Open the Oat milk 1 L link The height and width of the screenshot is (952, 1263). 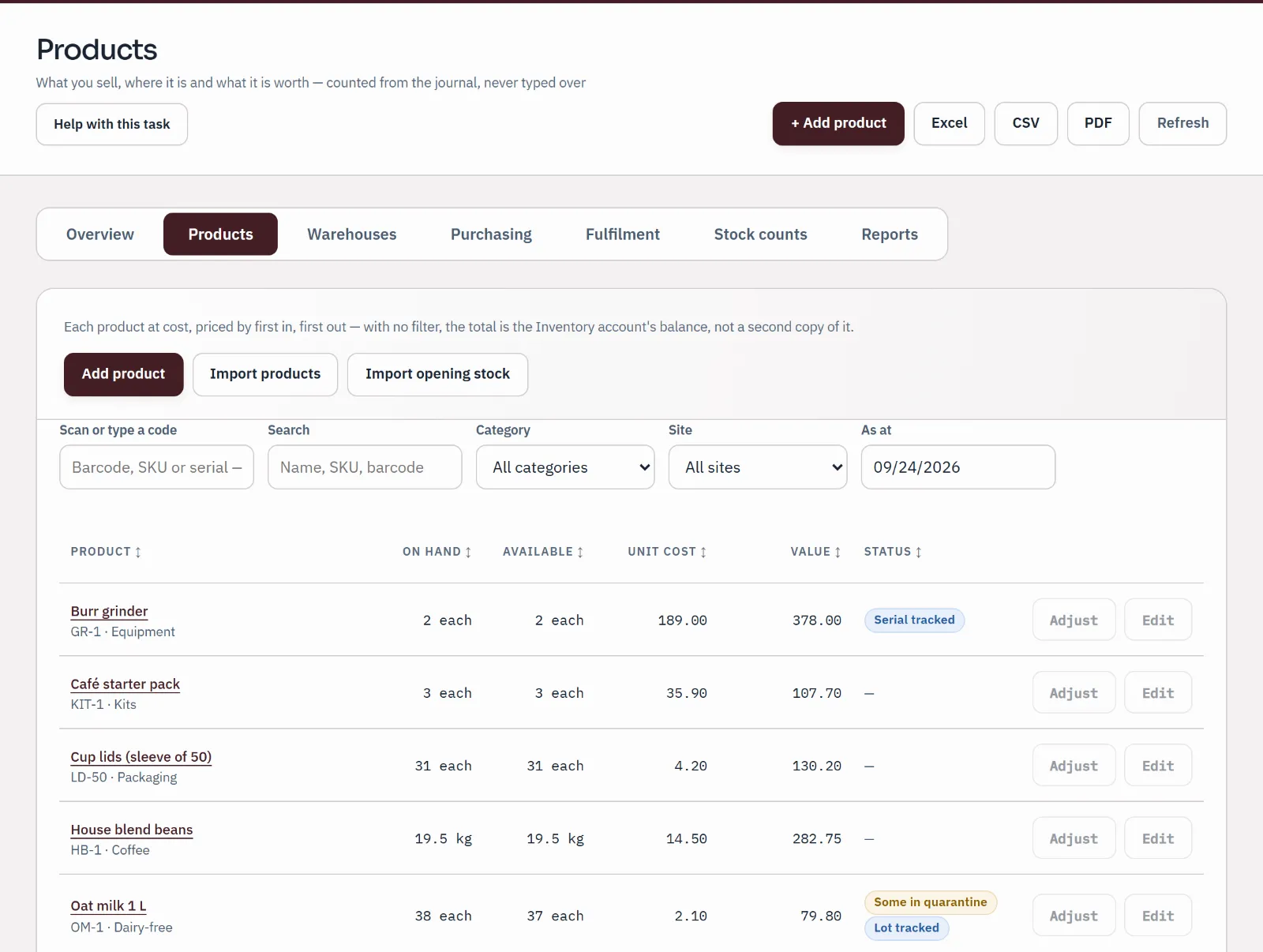(x=108, y=905)
